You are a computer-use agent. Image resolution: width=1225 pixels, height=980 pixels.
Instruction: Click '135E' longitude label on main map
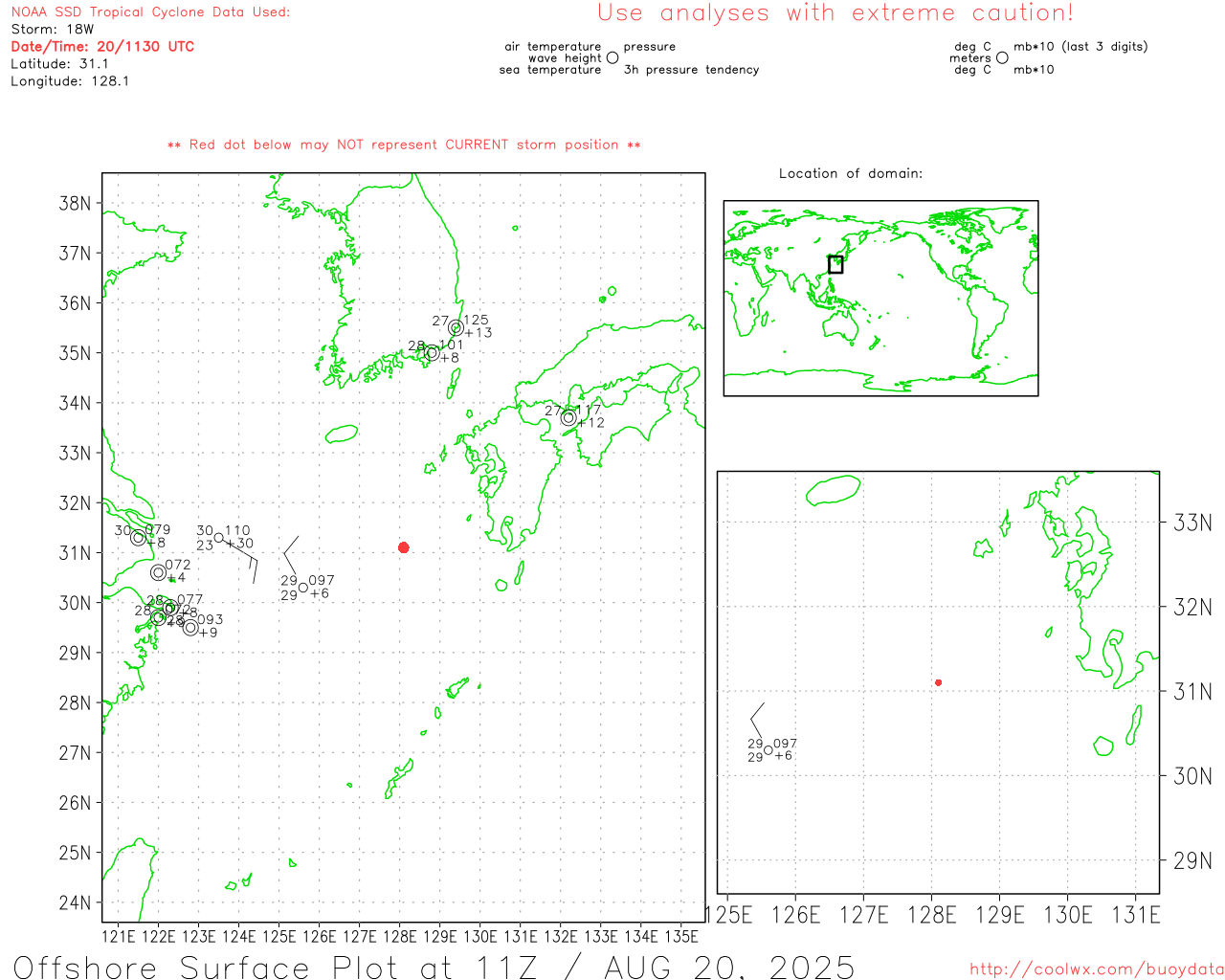tap(681, 936)
